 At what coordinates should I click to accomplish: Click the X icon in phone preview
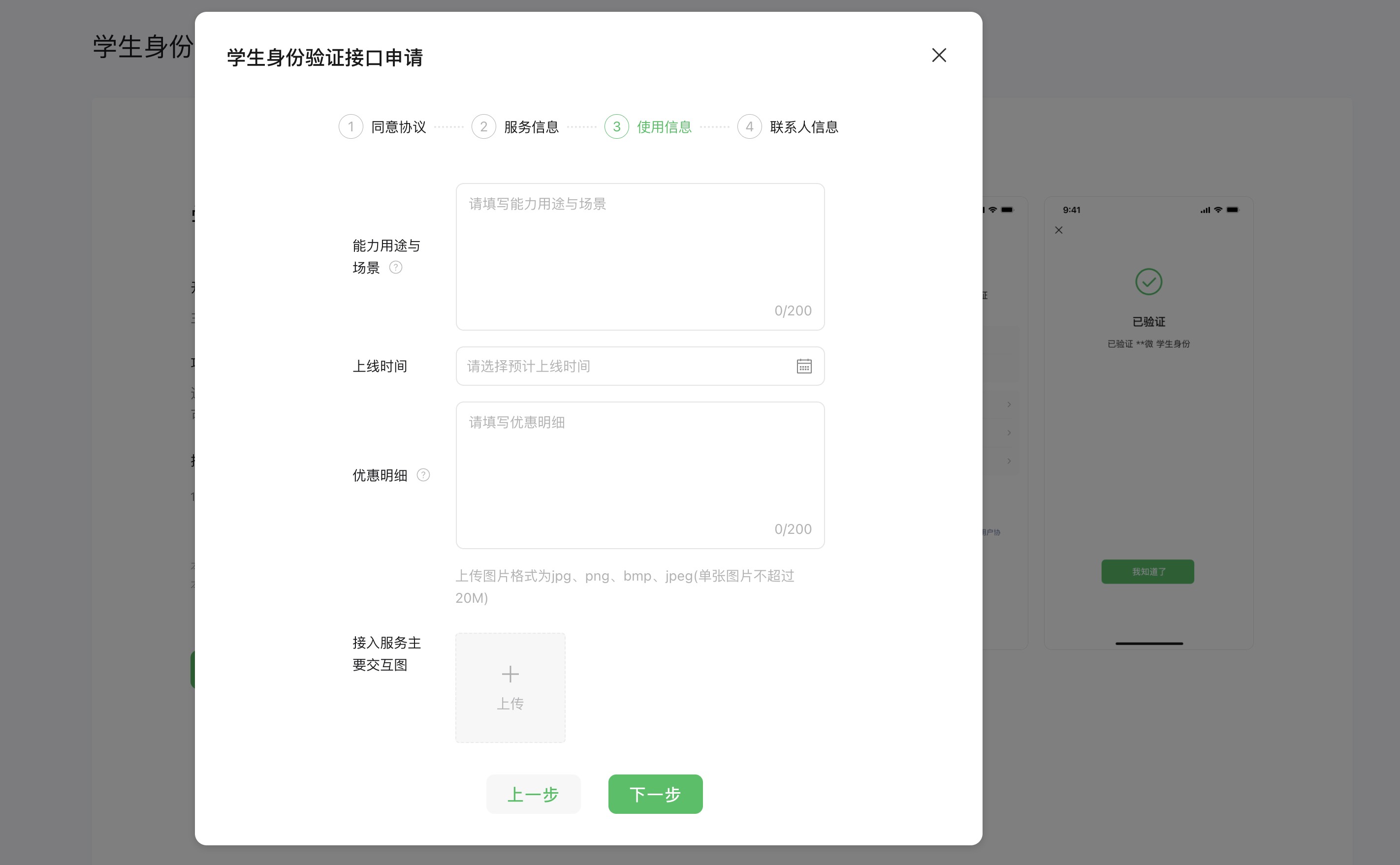1058,230
